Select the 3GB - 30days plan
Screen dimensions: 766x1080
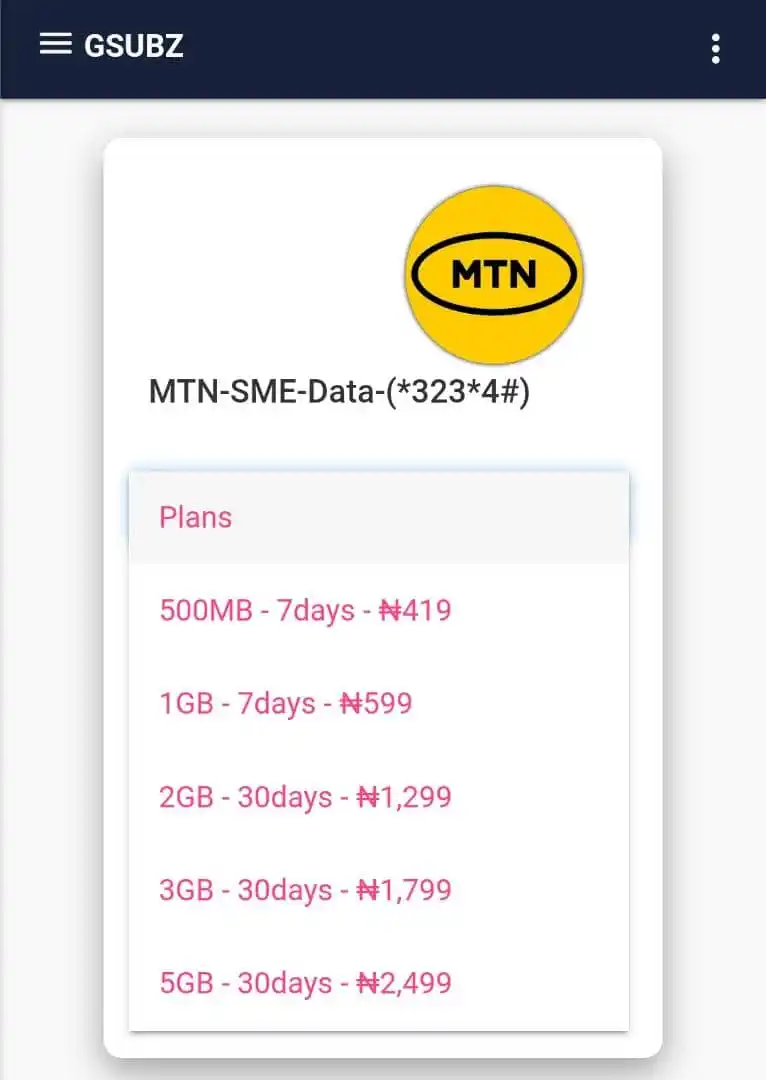coord(379,890)
